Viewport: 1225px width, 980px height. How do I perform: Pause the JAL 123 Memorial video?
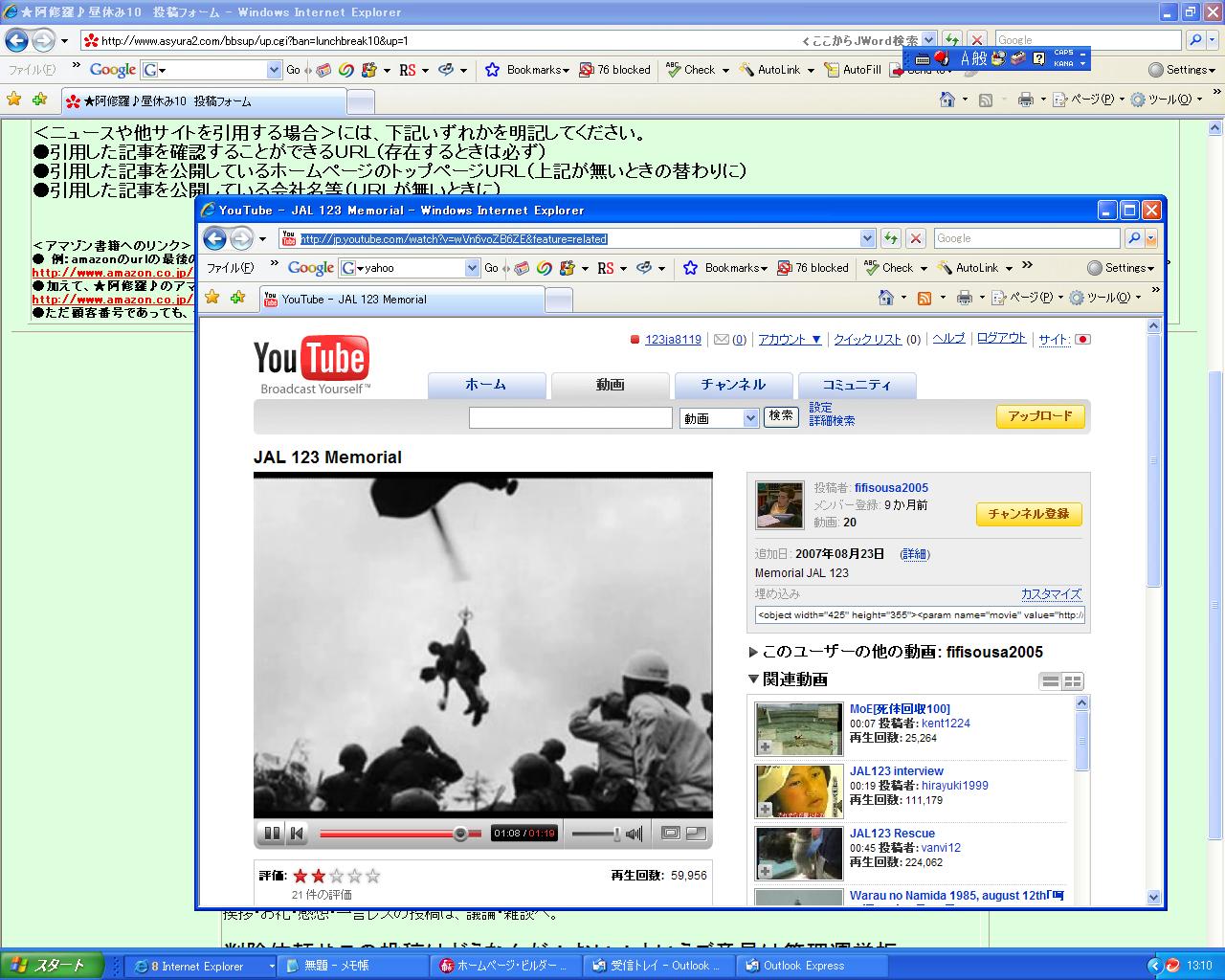pyautogui.click(x=272, y=834)
